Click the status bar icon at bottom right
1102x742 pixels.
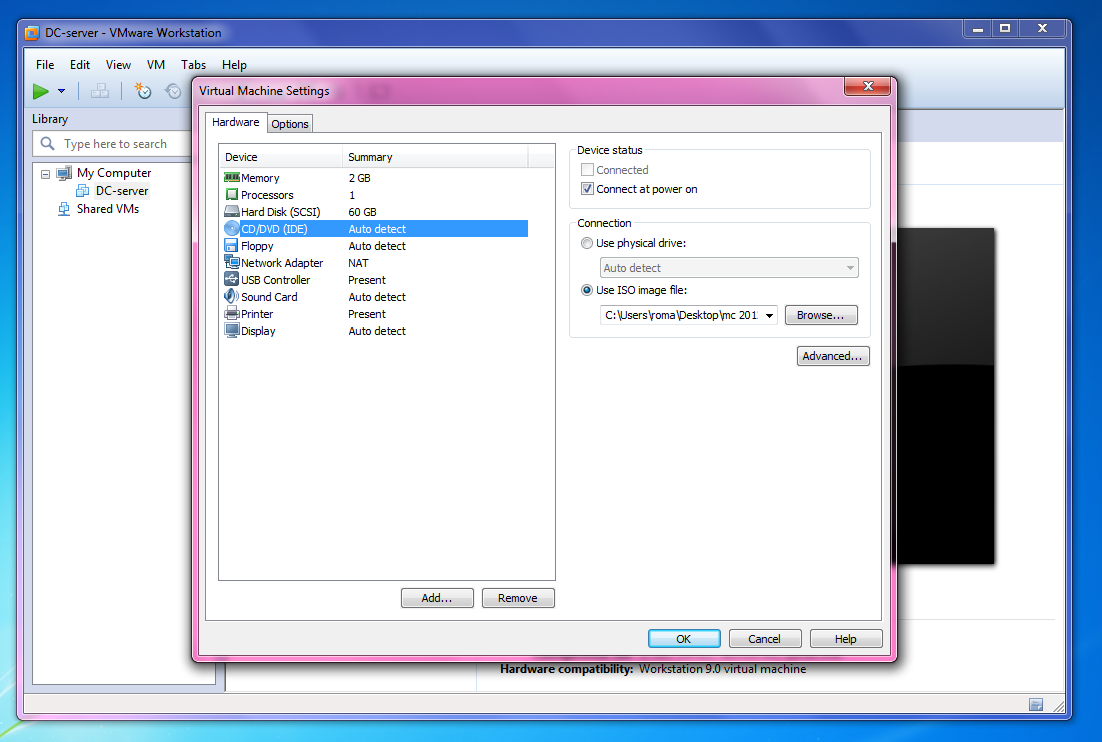point(1036,705)
